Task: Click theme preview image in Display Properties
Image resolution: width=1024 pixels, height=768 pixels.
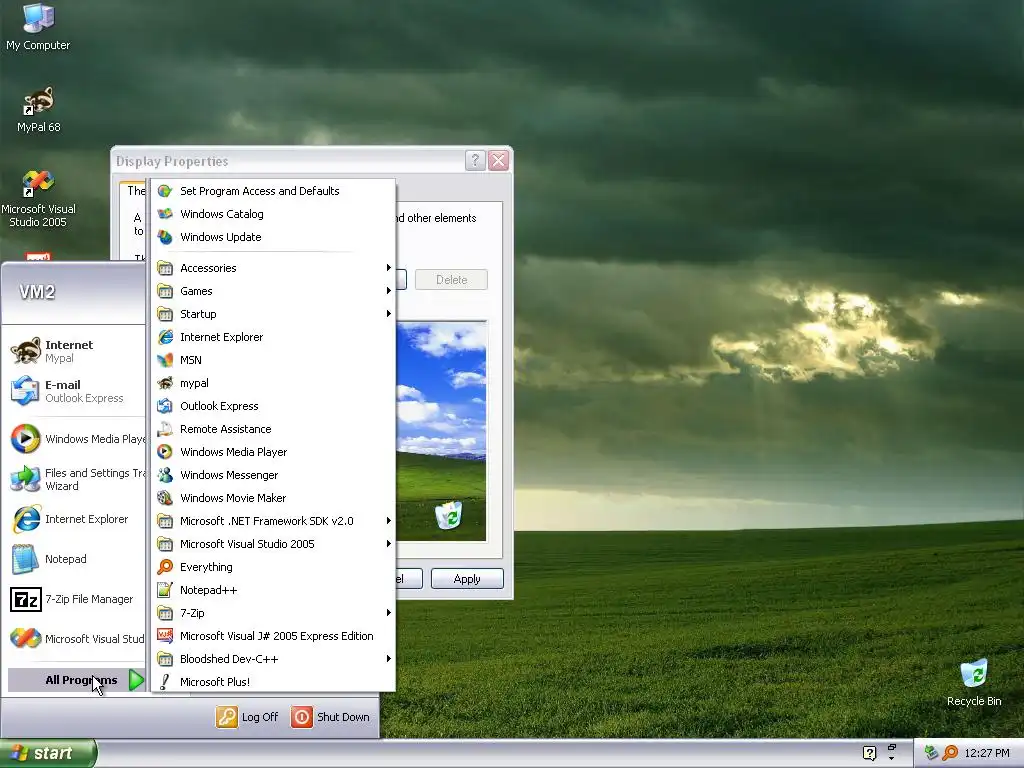Action: [441, 431]
